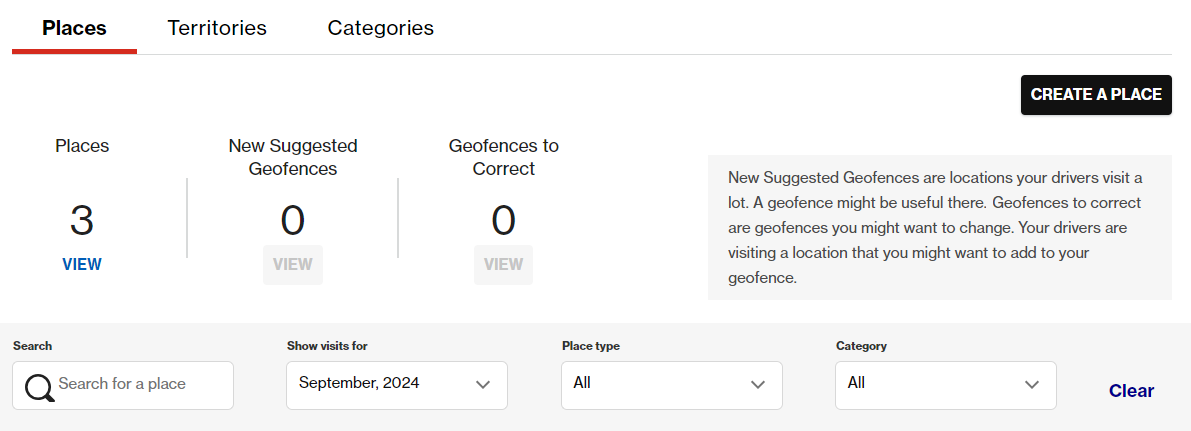Click the chevron arrow in Show visits for
This screenshot has height=431, width=1191.
pyautogui.click(x=482, y=385)
